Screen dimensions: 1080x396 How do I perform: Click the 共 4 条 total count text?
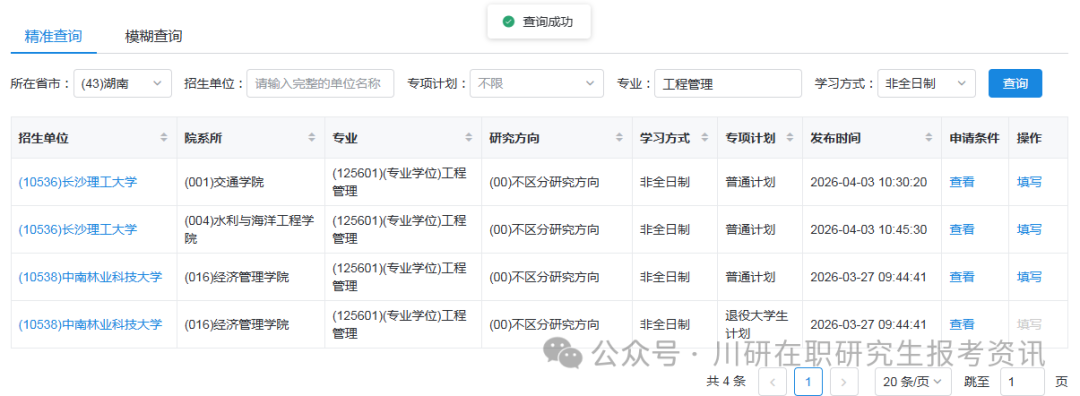726,381
